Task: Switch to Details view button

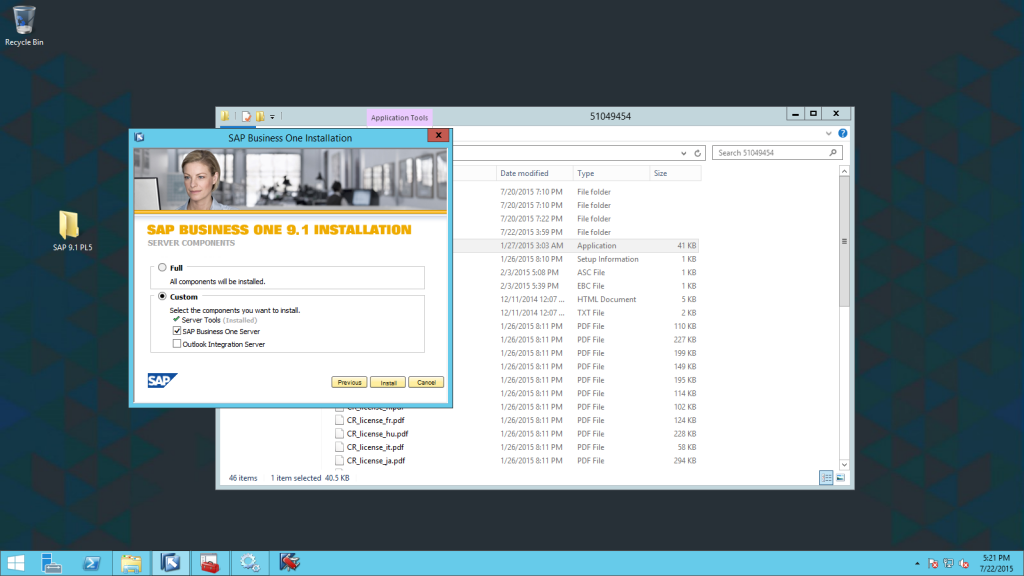Action: (826, 478)
